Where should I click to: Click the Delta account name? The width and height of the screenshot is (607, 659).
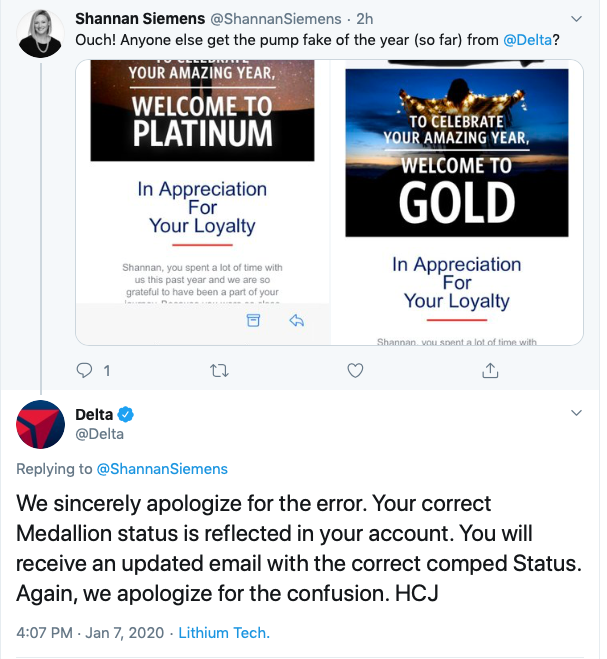click(x=95, y=414)
